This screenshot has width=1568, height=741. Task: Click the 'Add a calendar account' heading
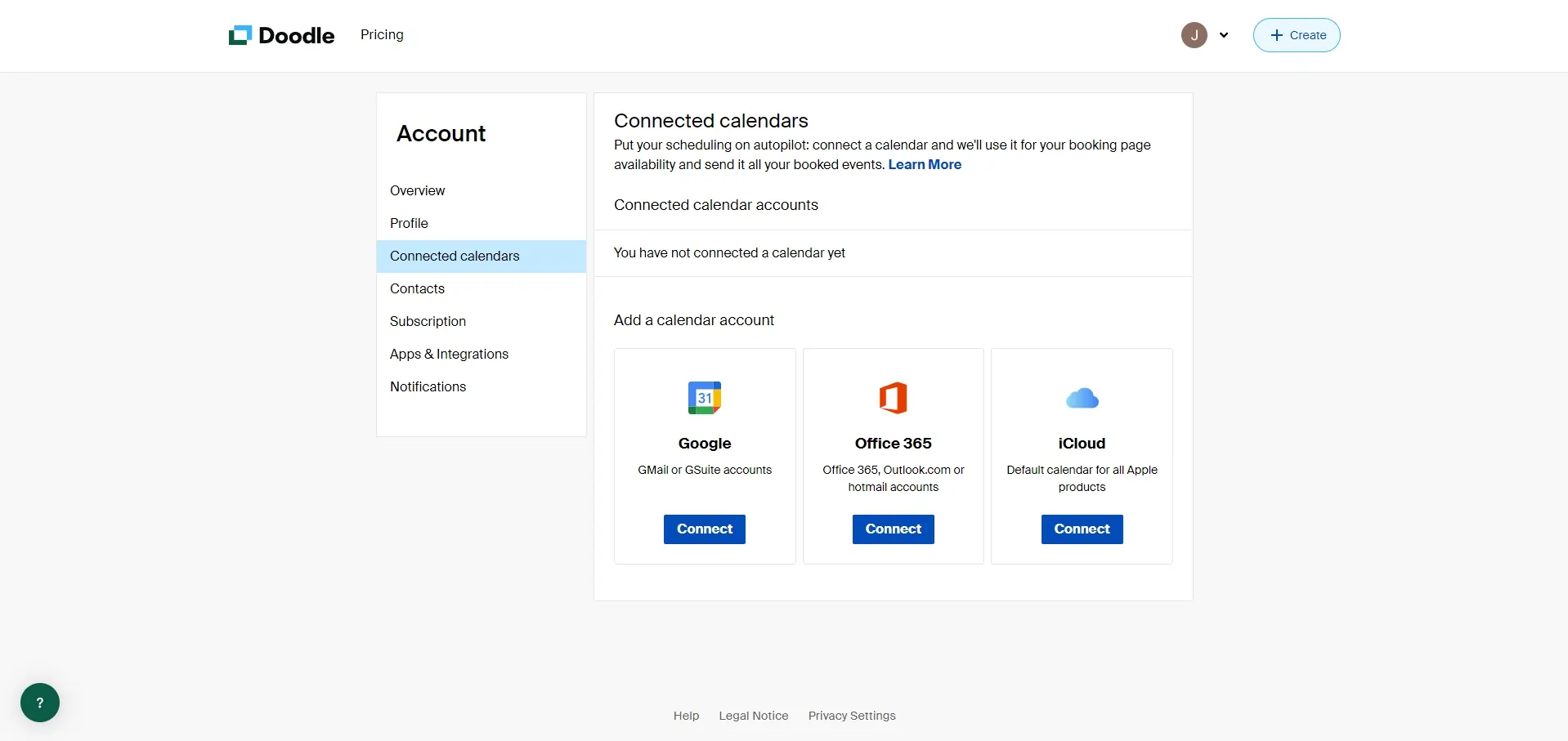coord(694,320)
